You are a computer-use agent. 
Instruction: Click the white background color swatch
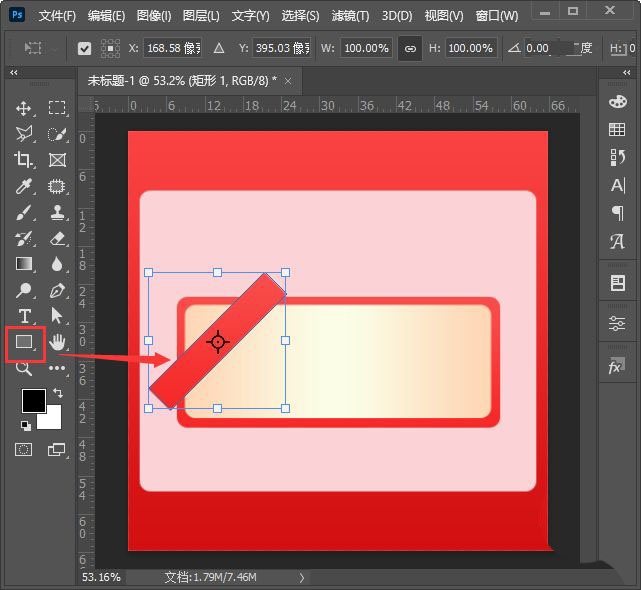point(53,420)
